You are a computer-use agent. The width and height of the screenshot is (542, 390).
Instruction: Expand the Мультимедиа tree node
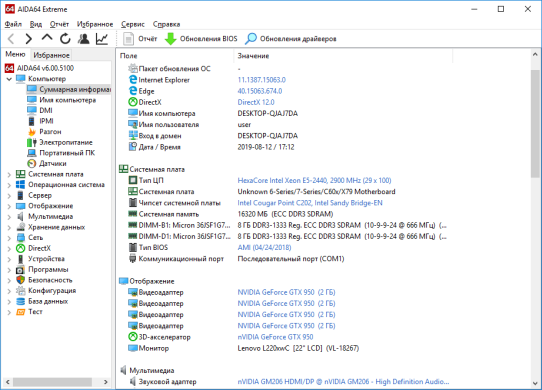click(x=9, y=217)
